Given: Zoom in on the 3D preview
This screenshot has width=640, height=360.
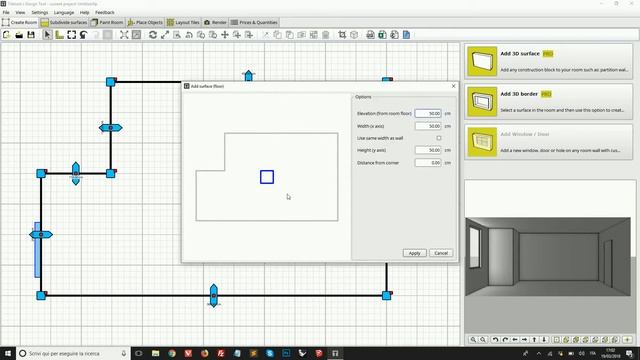Looking at the screenshot, I should [473, 340].
